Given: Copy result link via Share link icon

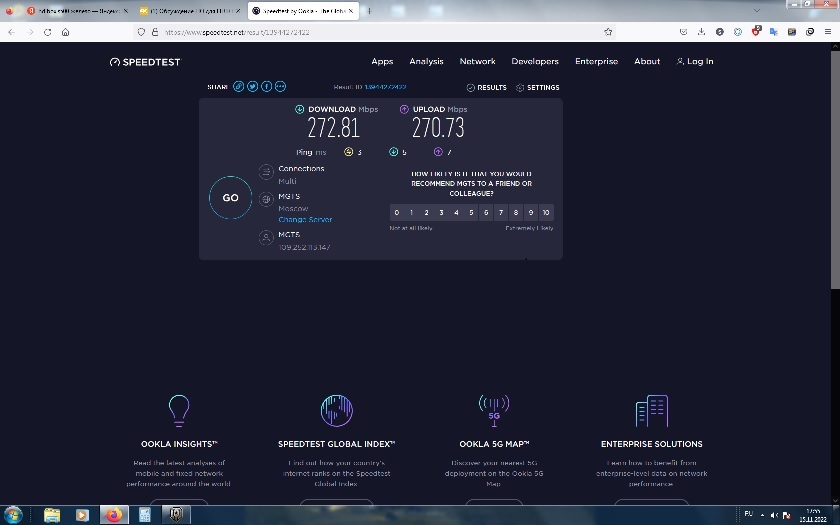Looking at the screenshot, I should coord(238,86).
